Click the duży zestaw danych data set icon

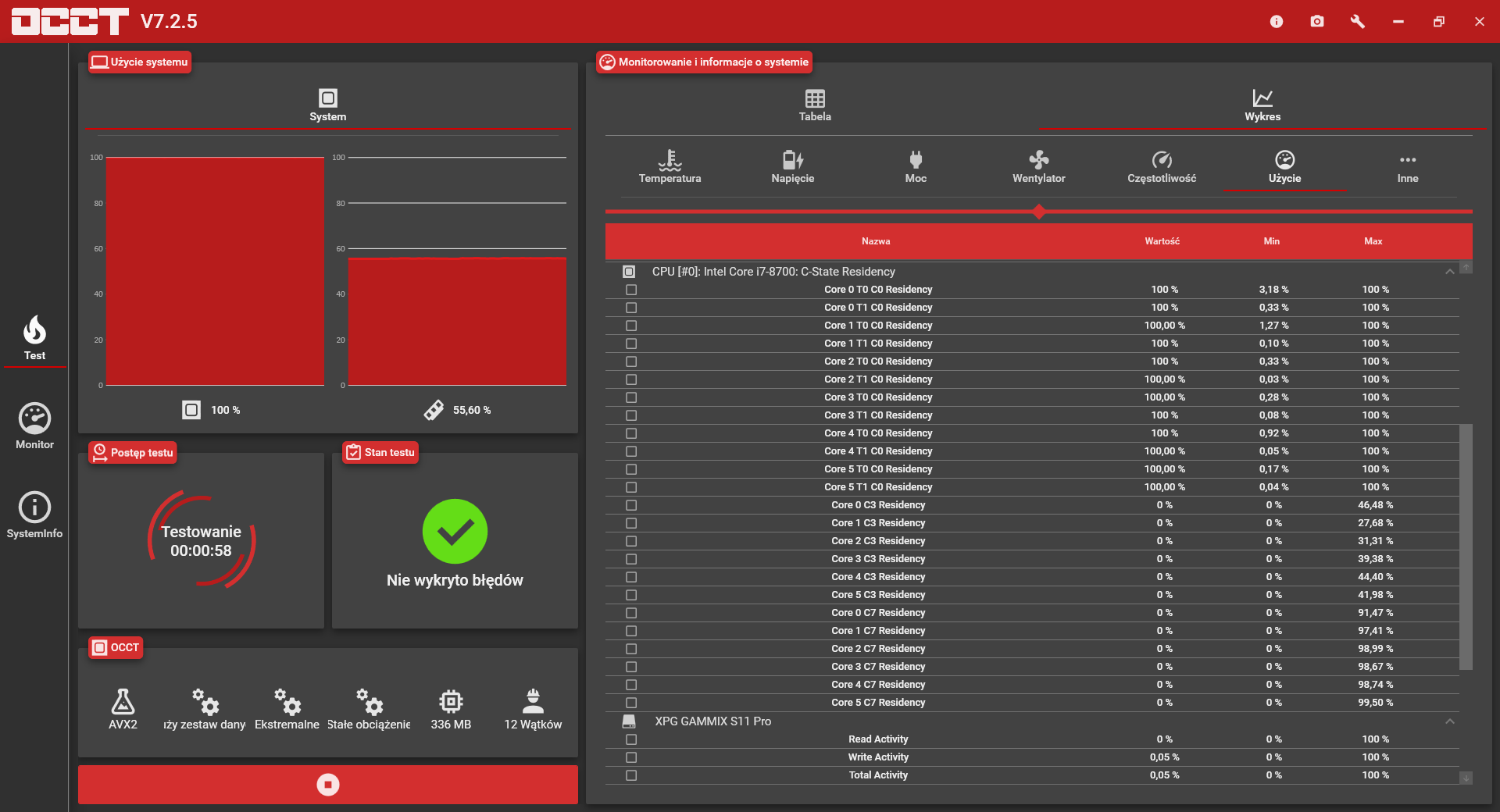coord(205,702)
